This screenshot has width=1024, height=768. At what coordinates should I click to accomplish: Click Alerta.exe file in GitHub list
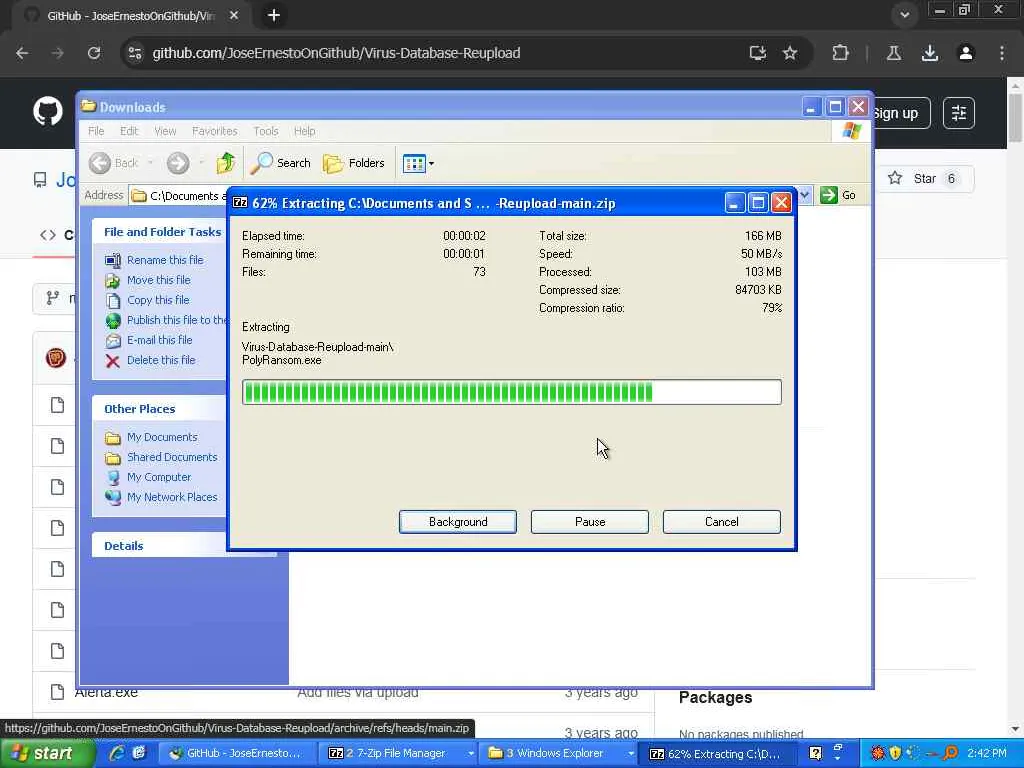point(106,692)
